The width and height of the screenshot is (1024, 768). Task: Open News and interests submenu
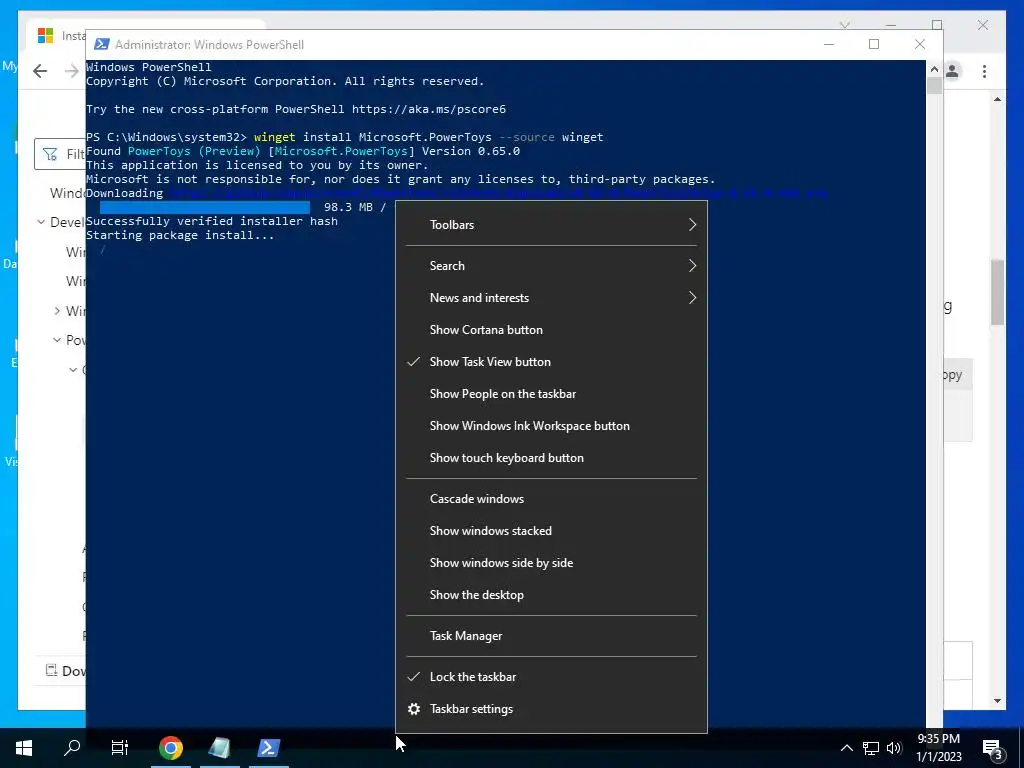[551, 298]
